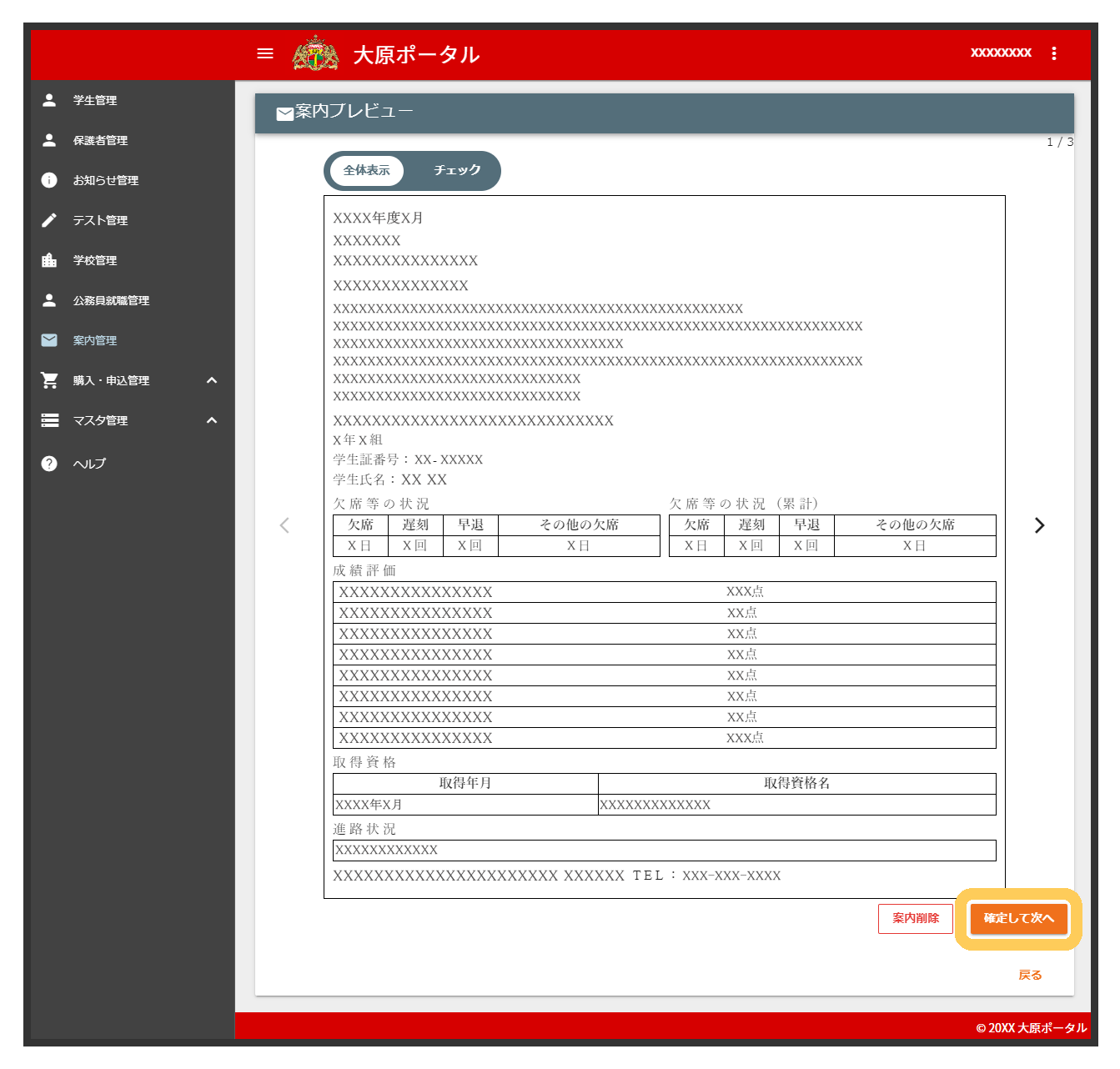1120x1069 pixels.
Task: Click the 学生証番号：XX- XXXXX line
Action: pos(408,459)
